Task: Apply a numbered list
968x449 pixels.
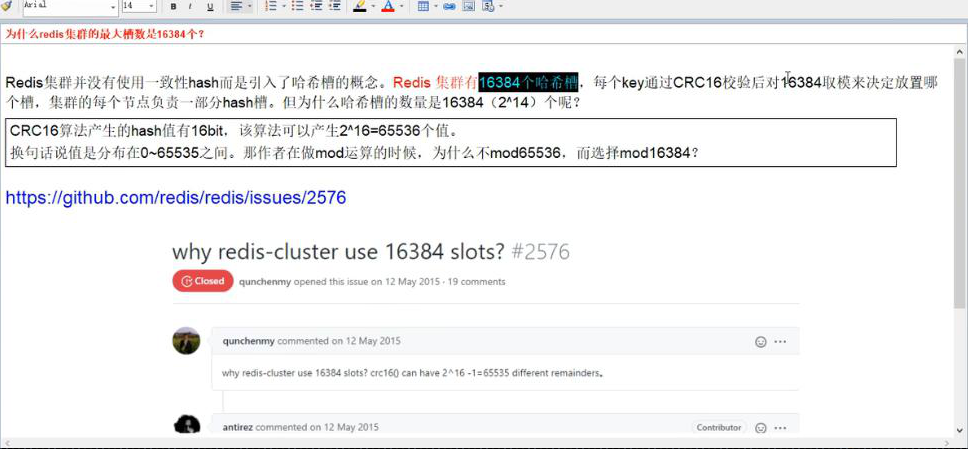Action: tap(270, 6)
